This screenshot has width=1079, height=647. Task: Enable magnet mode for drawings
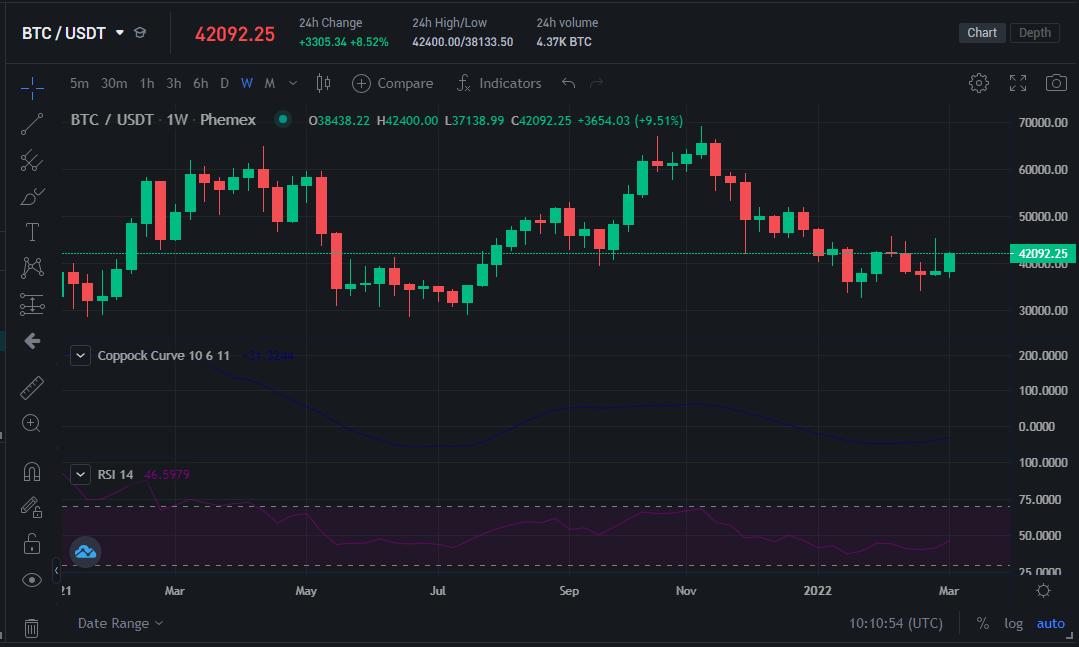coord(30,470)
